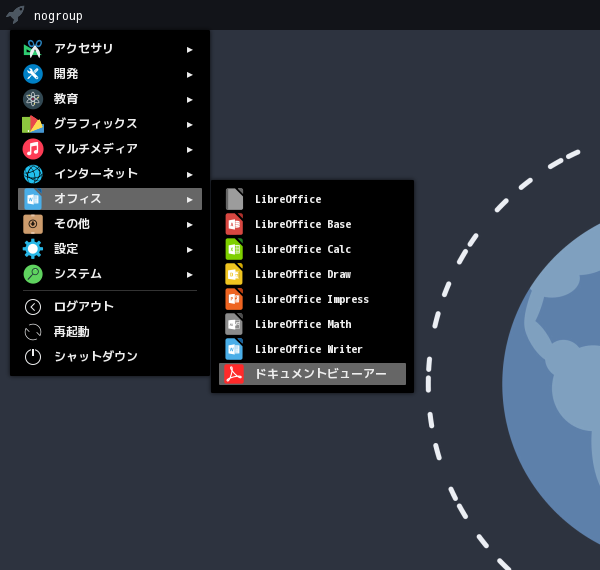
Task: Click the colorful fan icon next to グラフィックス
Action: coord(33,124)
